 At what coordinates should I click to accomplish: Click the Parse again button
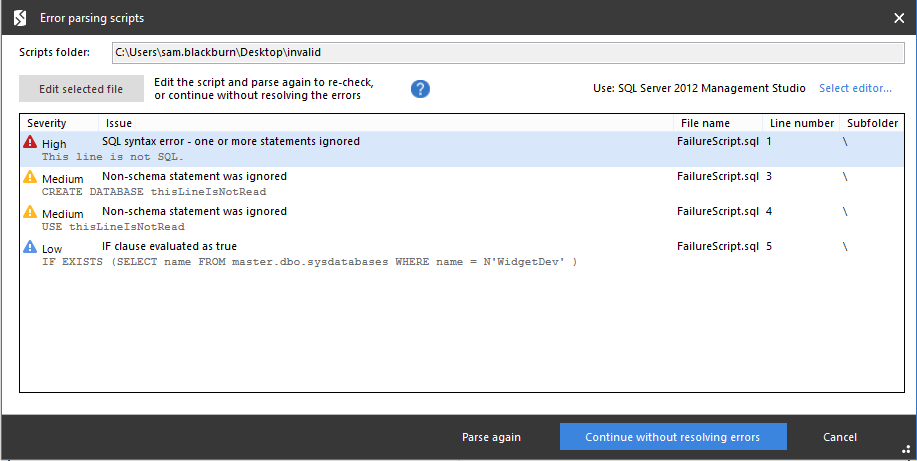[490, 437]
